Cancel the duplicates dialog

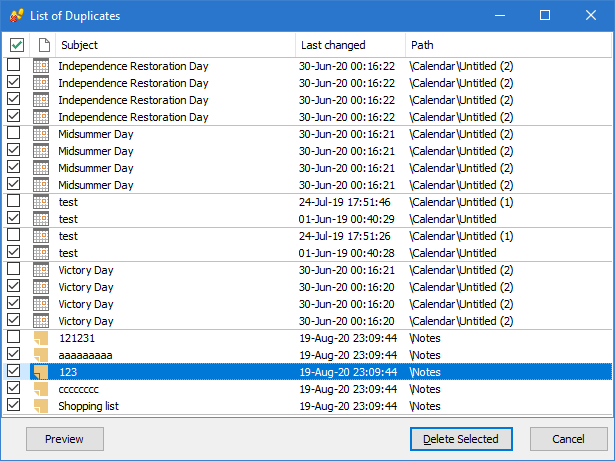[568, 439]
